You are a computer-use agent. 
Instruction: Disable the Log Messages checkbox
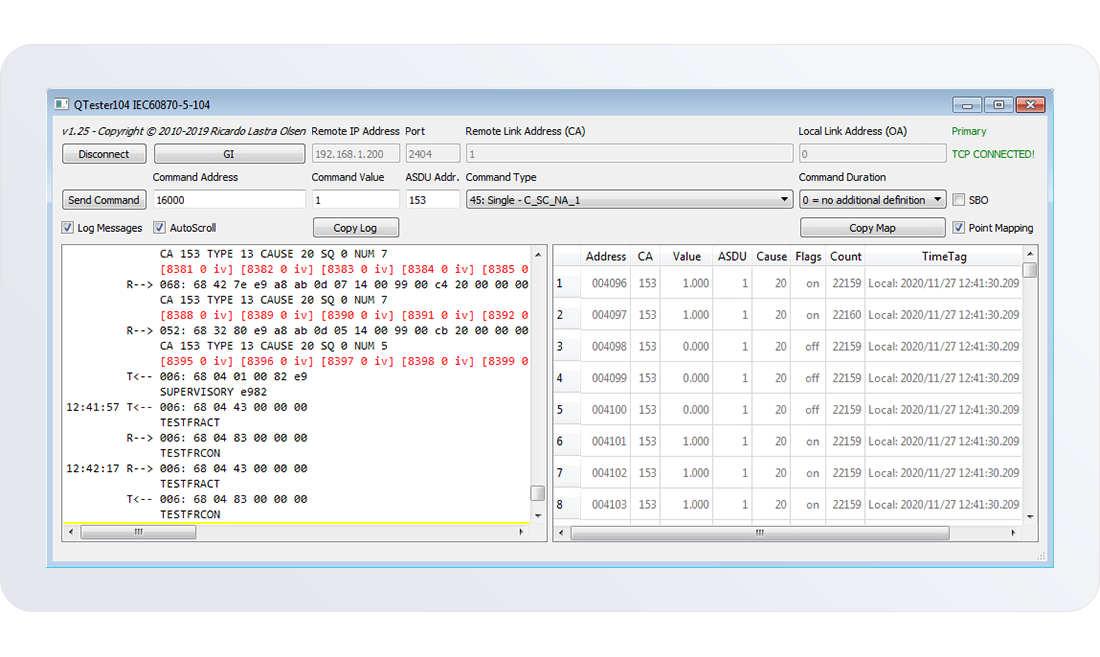click(68, 228)
